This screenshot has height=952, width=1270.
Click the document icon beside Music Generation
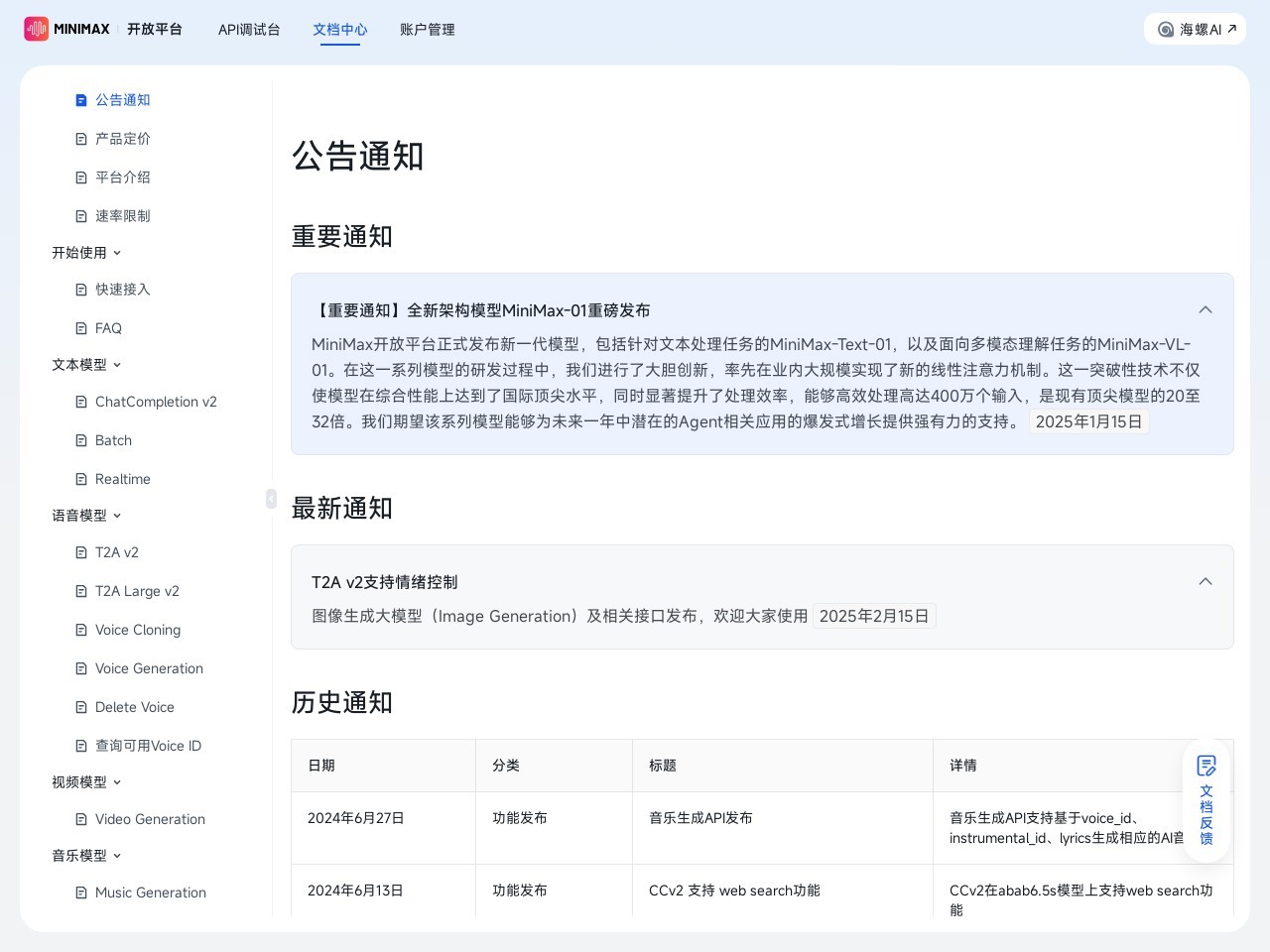[81, 892]
